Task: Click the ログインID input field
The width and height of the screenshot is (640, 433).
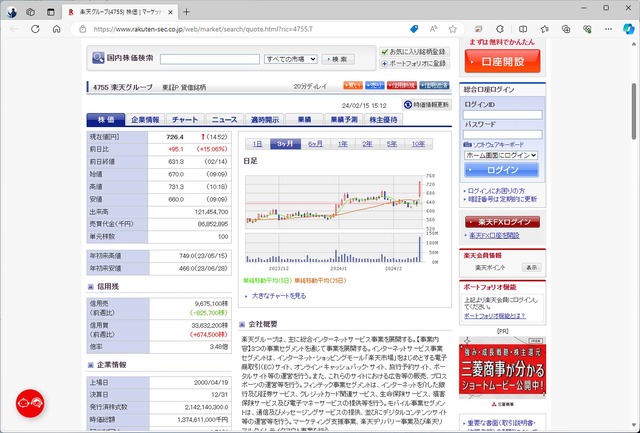Action: tap(502, 115)
